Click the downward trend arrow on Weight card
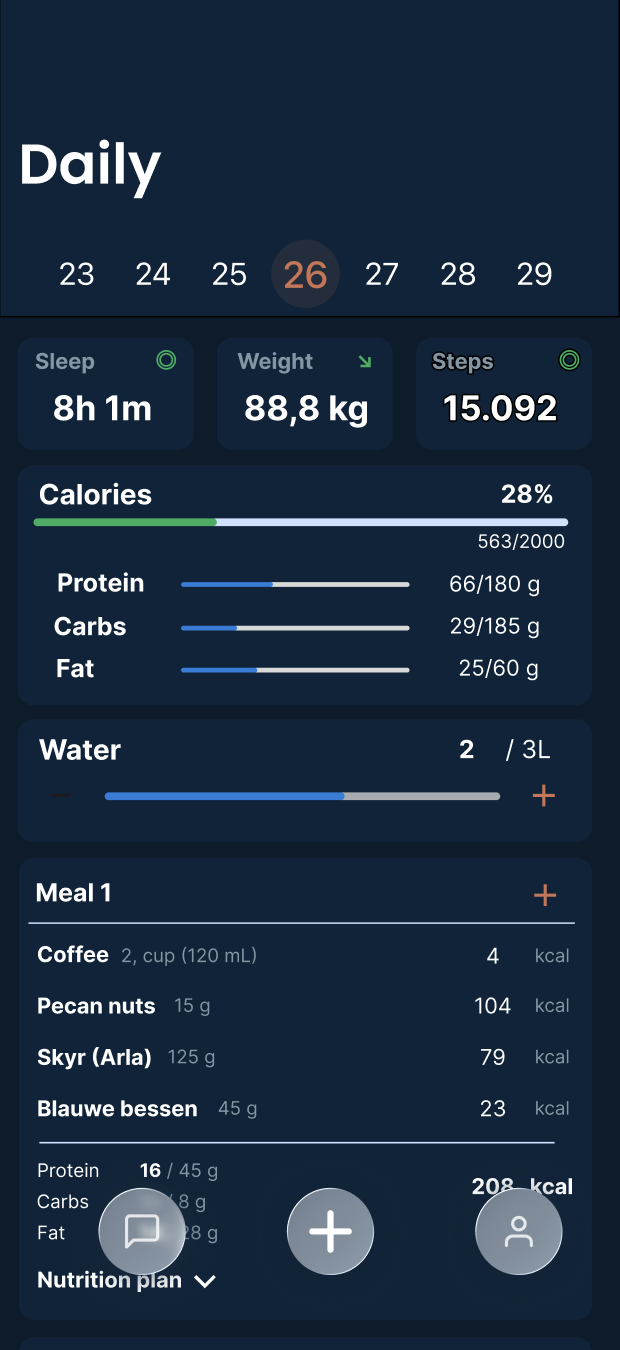 tap(366, 361)
